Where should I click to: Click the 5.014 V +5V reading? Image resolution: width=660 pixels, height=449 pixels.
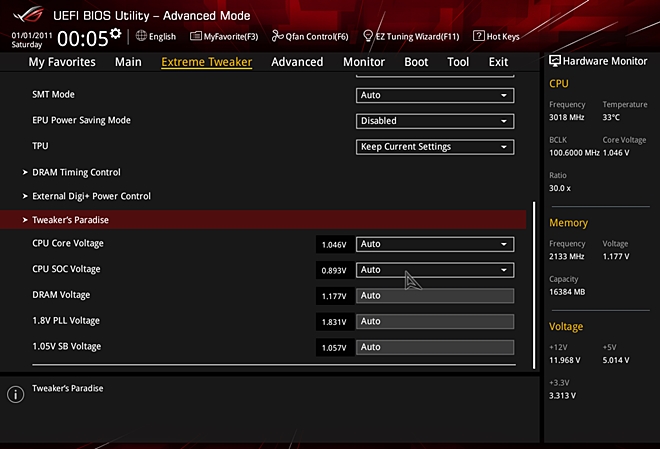click(x=616, y=360)
